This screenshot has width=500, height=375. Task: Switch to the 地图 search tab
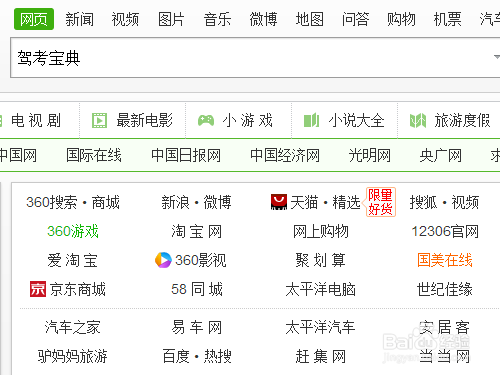[309, 19]
